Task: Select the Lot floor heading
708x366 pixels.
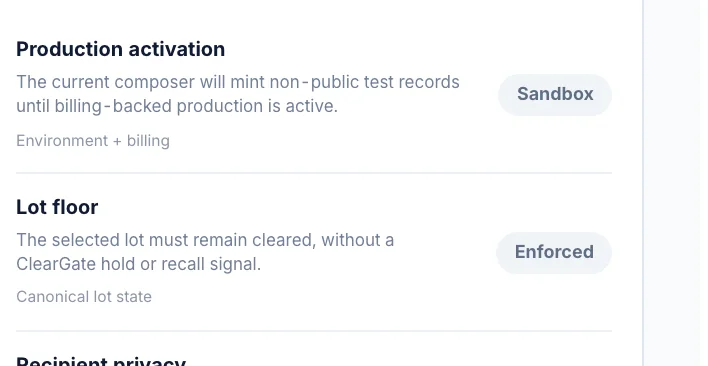Action: tap(57, 207)
